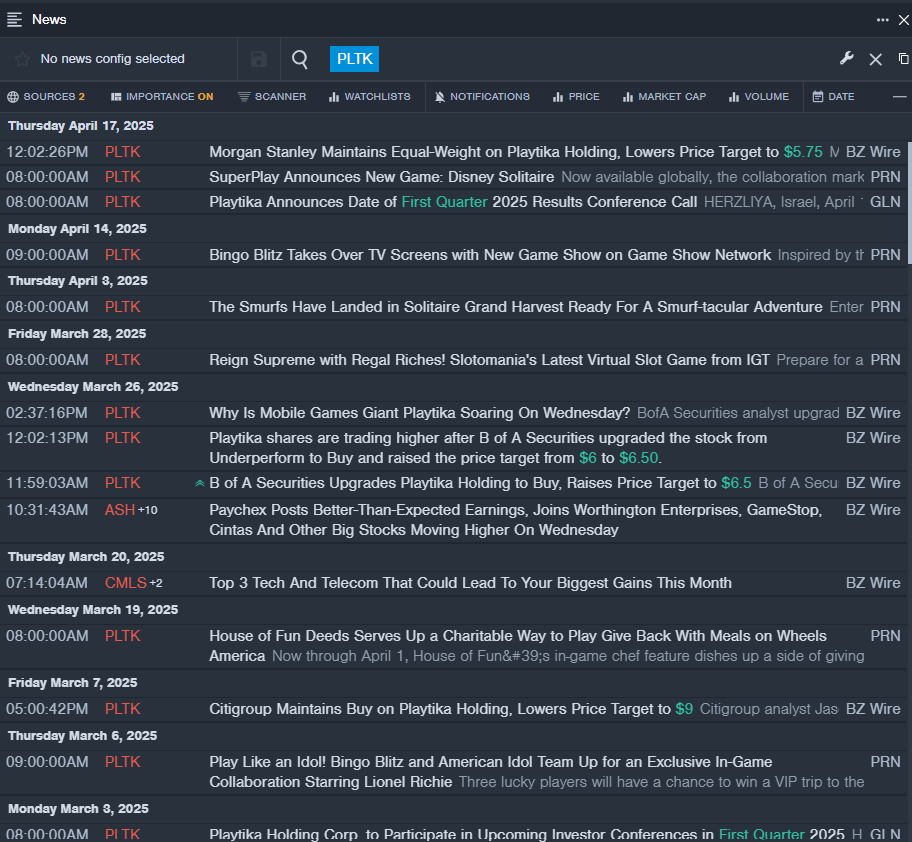
Task: Click the $9 price target value
Action: click(x=684, y=709)
